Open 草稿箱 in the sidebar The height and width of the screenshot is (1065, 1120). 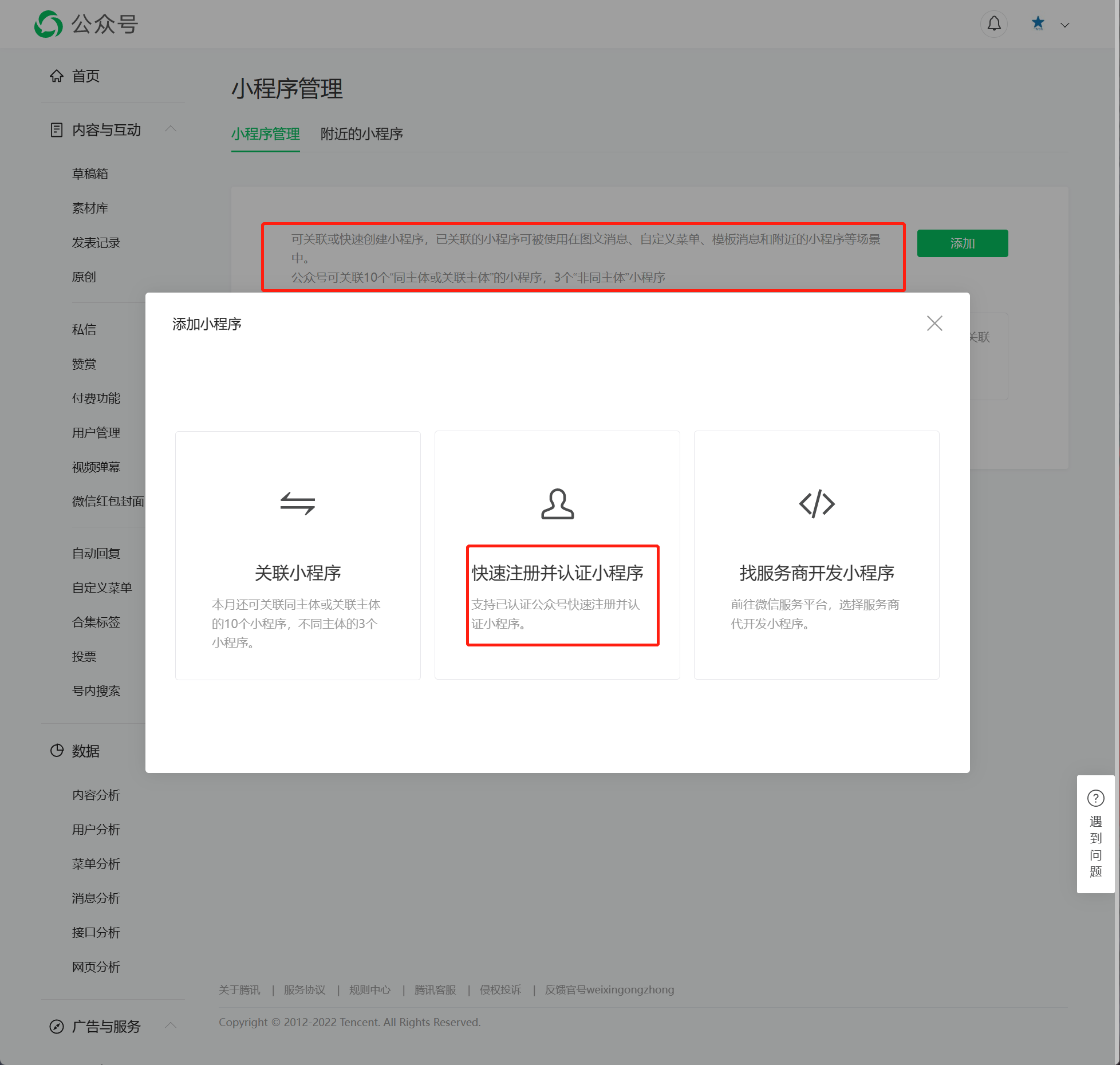pos(90,173)
